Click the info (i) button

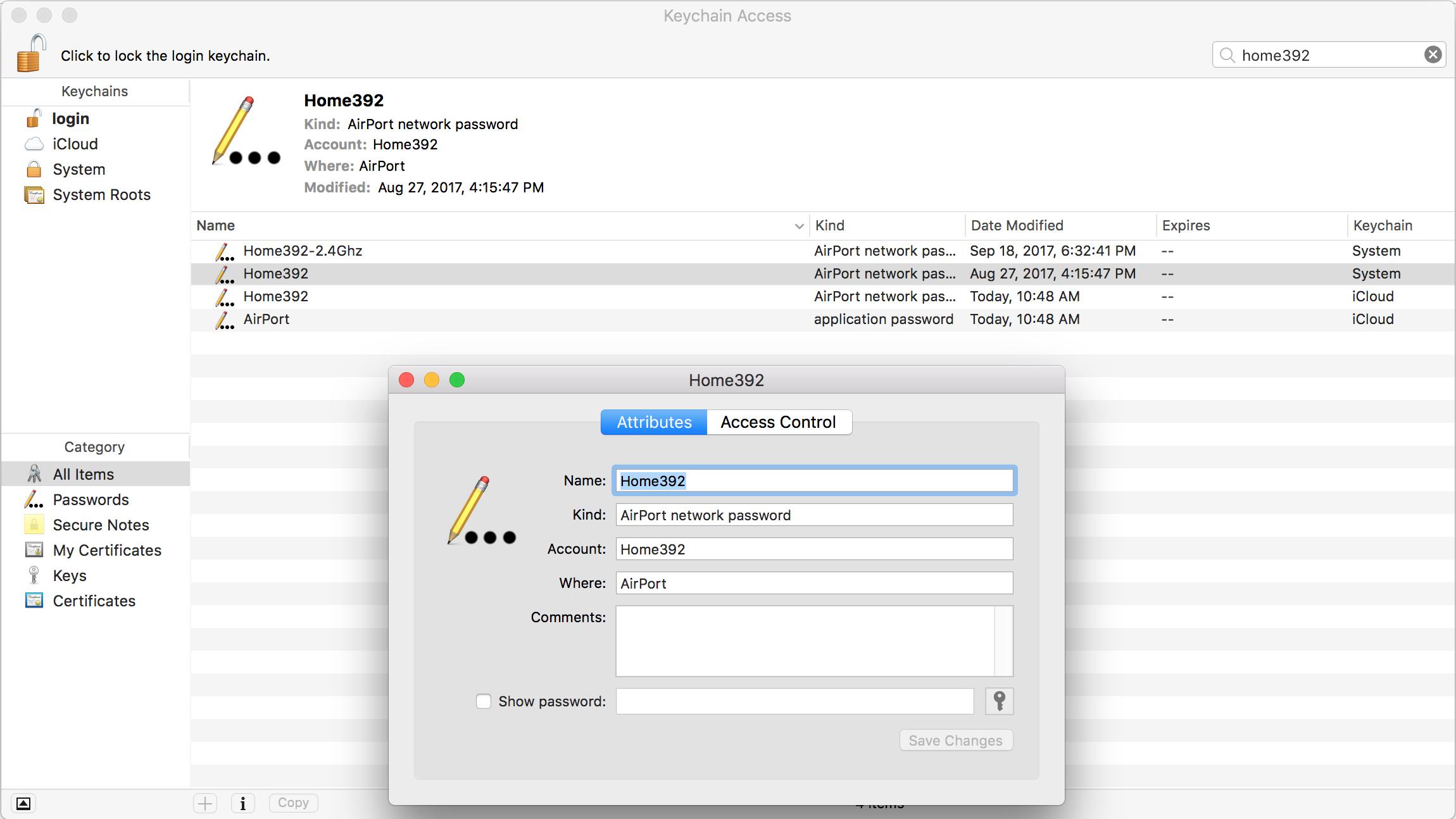coord(243,803)
